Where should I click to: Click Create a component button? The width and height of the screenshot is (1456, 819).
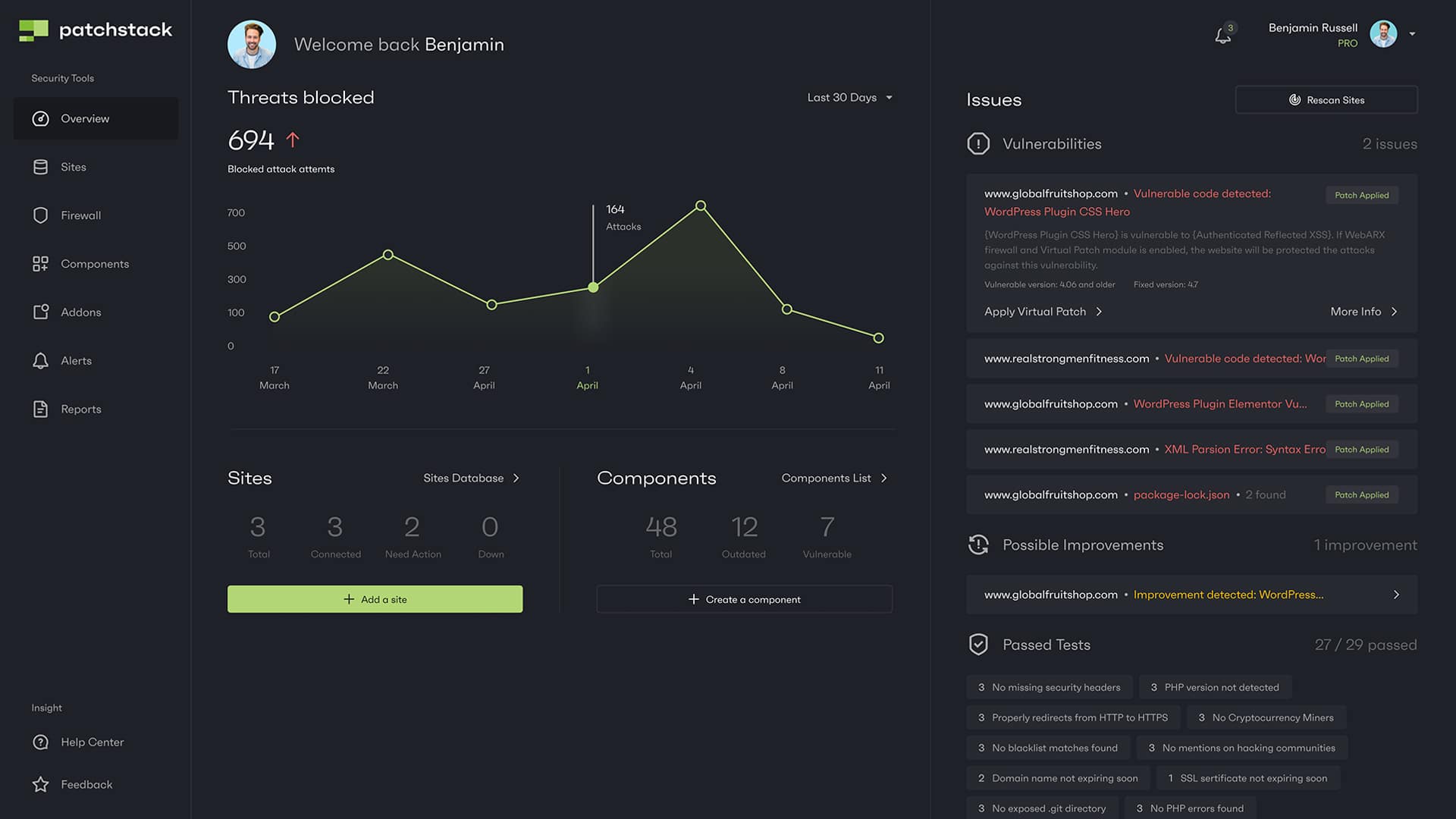click(x=745, y=599)
